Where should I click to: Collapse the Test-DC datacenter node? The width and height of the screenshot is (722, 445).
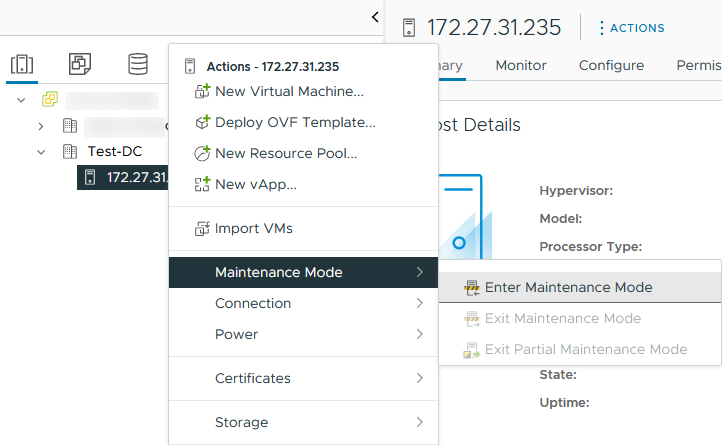coord(41,152)
